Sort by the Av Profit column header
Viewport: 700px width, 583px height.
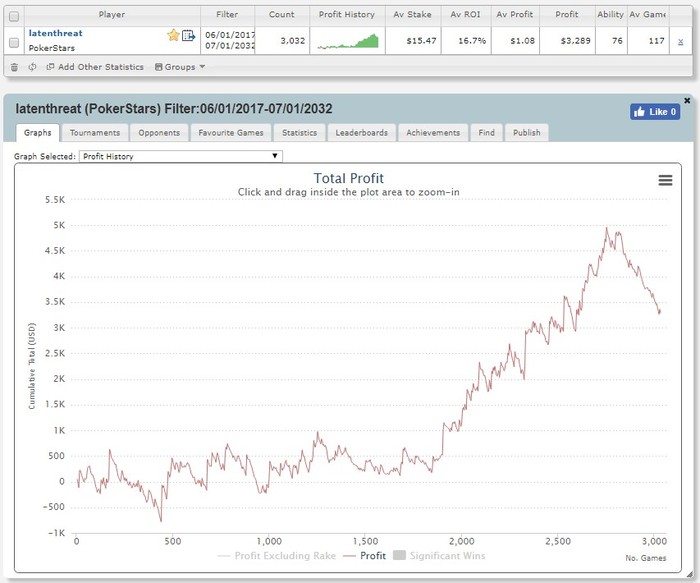tap(514, 14)
